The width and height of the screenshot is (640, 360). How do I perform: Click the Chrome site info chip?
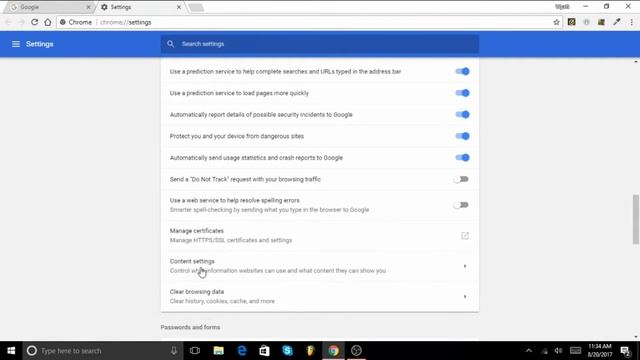coord(76,22)
